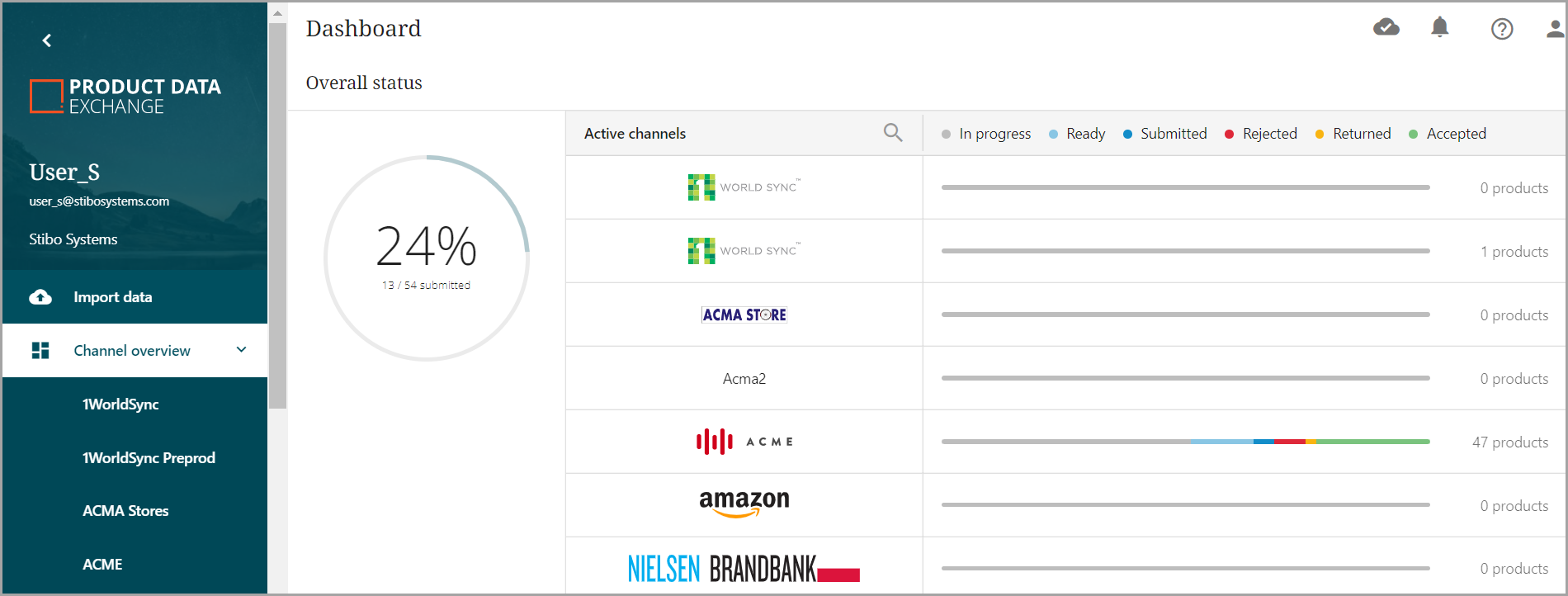Viewport: 1568px width, 596px height.
Task: Click the sidebar vertical scrollbar
Action: point(278,215)
